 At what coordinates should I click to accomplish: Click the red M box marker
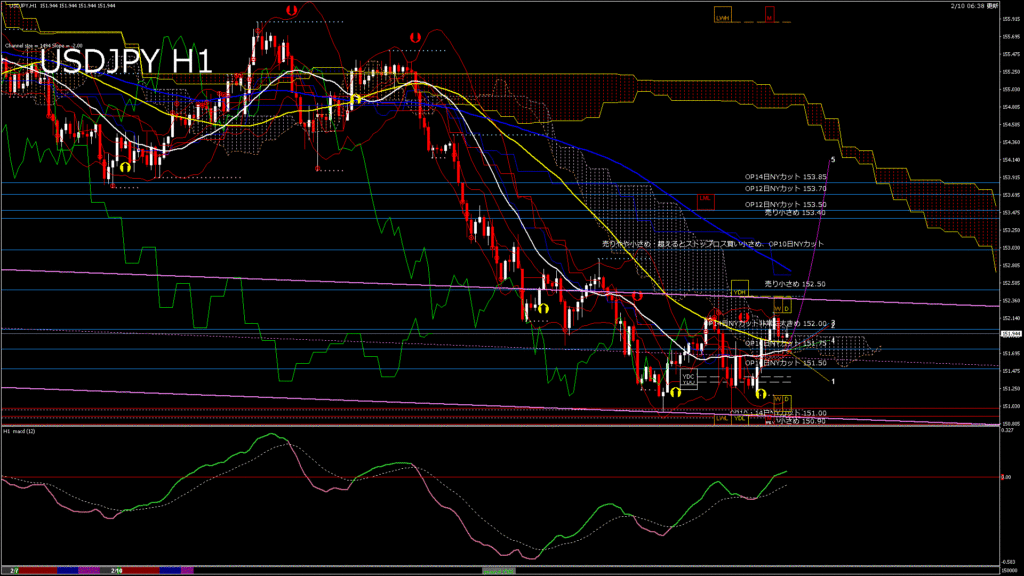pyautogui.click(x=769, y=17)
